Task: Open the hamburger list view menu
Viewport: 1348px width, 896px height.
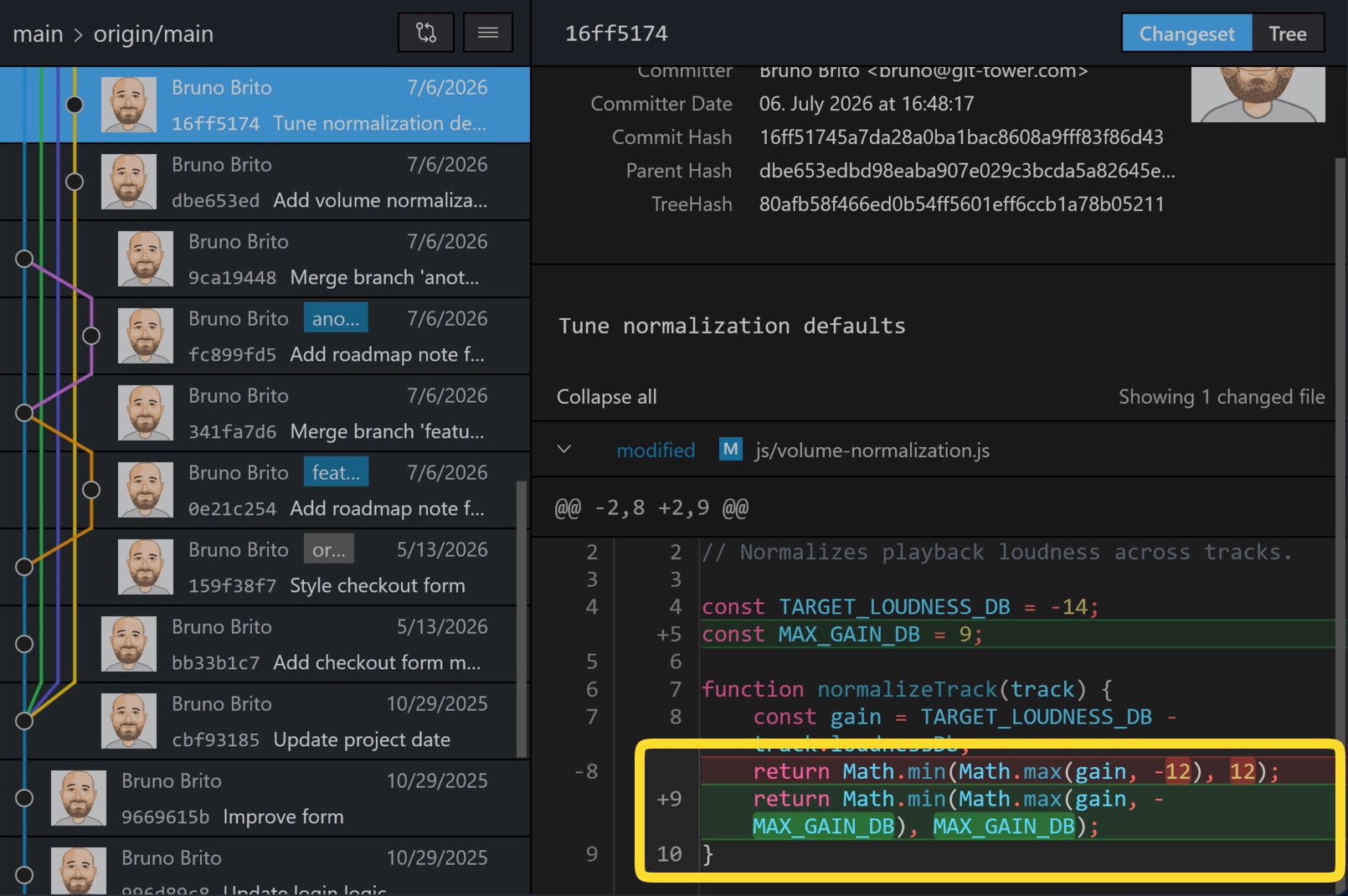Action: pyautogui.click(x=488, y=33)
